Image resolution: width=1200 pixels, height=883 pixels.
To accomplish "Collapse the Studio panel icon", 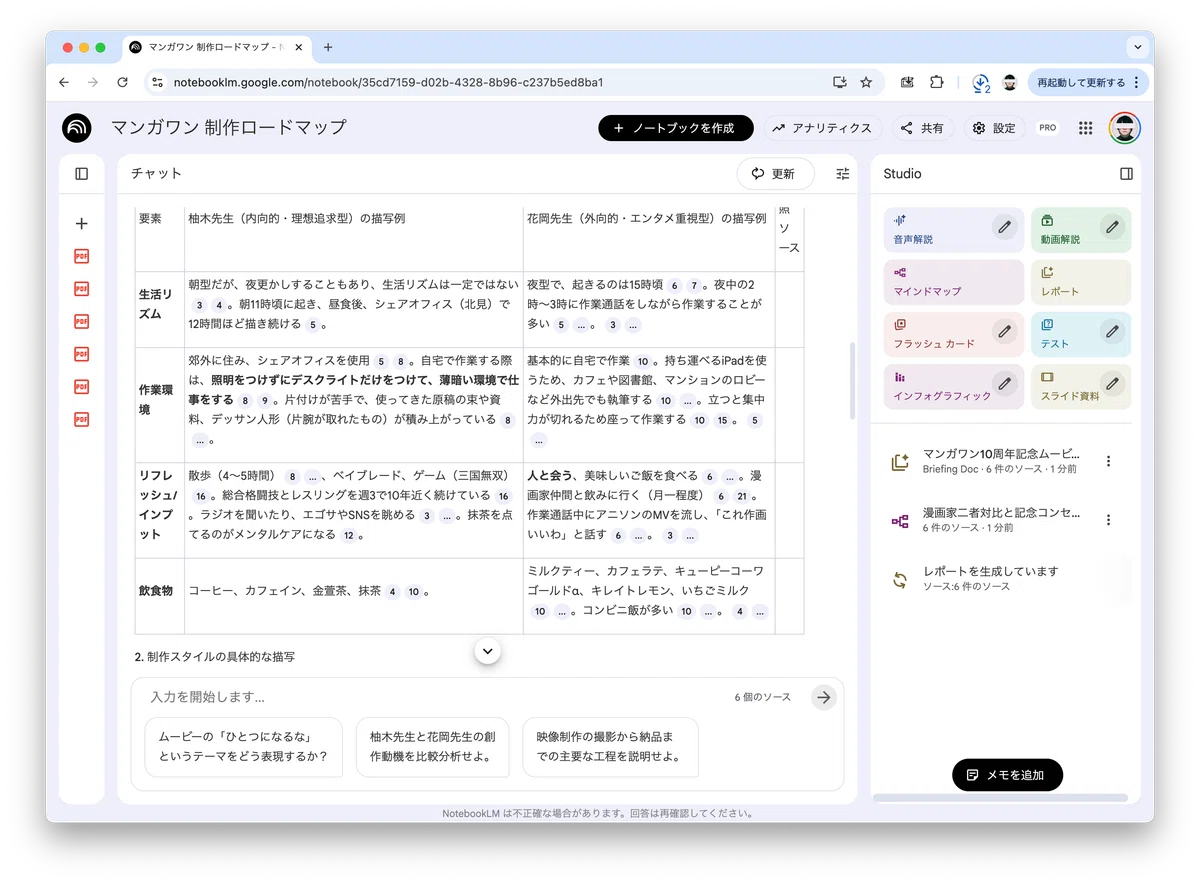I will (x=1127, y=174).
